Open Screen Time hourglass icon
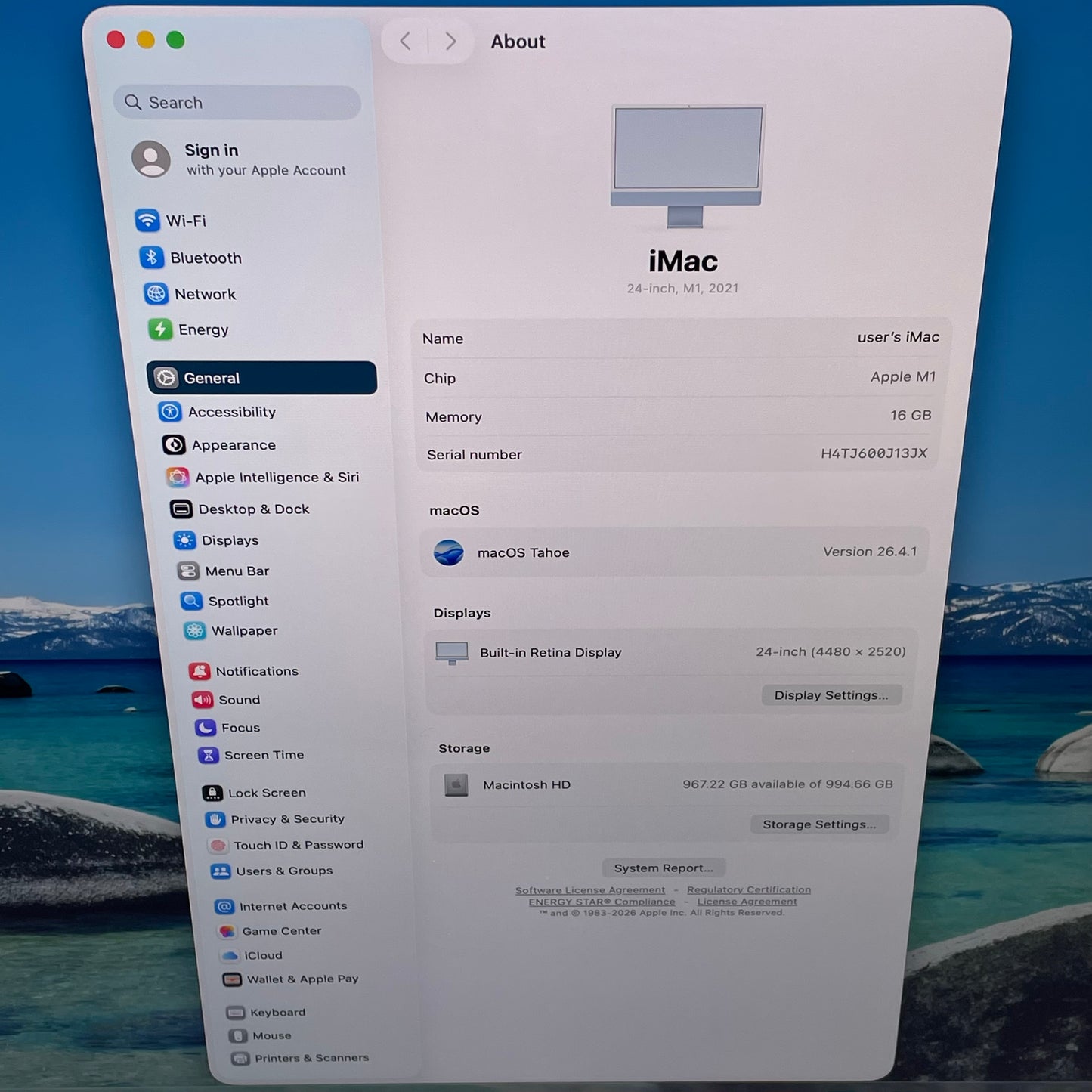Screen dimensions: 1092x1092 (x=208, y=755)
